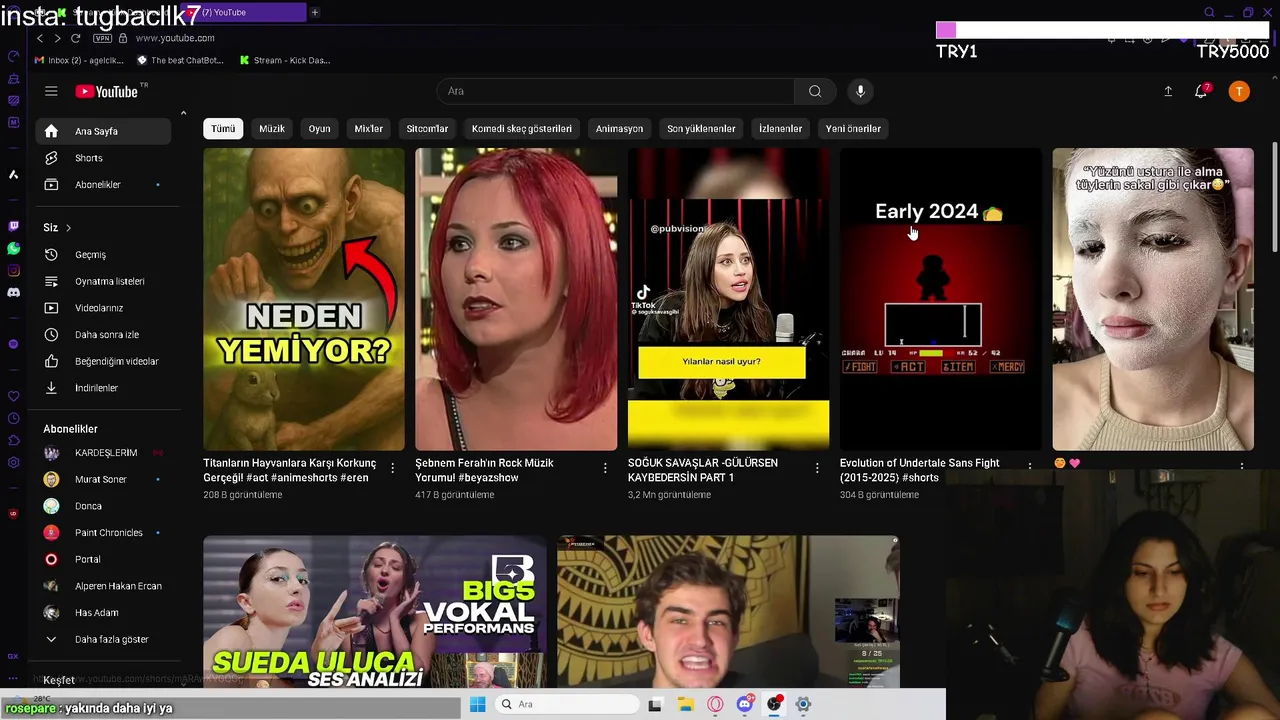Open Opera browser from the taskbar
1280x720 pixels.
(x=715, y=704)
